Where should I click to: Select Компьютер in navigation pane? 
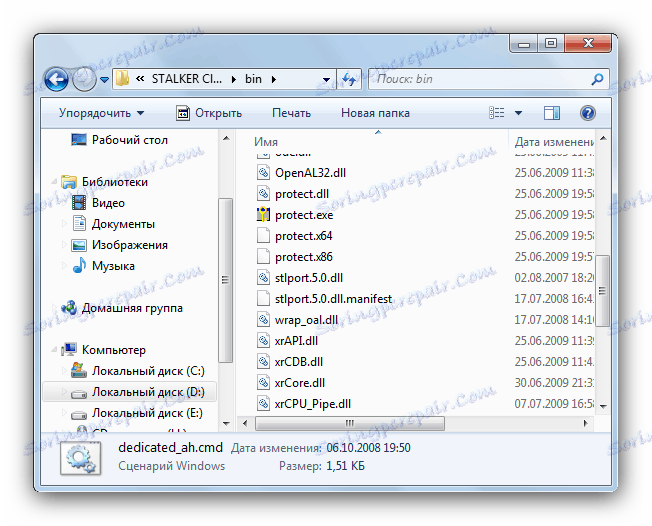(114, 350)
